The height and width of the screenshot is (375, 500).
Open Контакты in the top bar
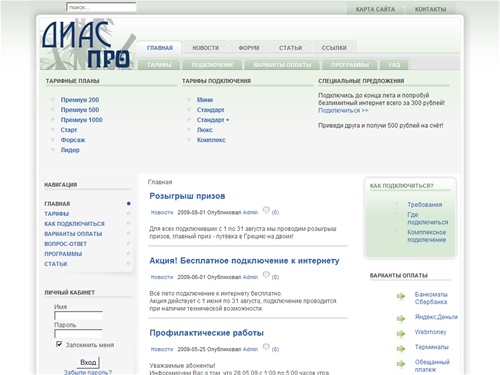[430, 9]
